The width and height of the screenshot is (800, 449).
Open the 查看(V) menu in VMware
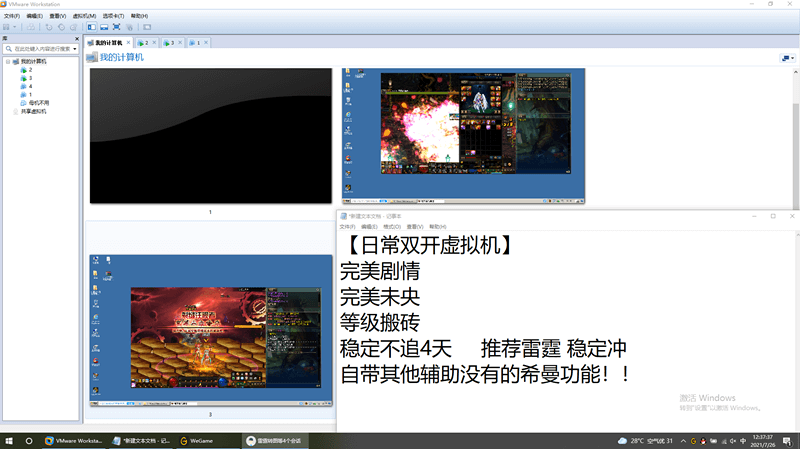tap(58, 16)
